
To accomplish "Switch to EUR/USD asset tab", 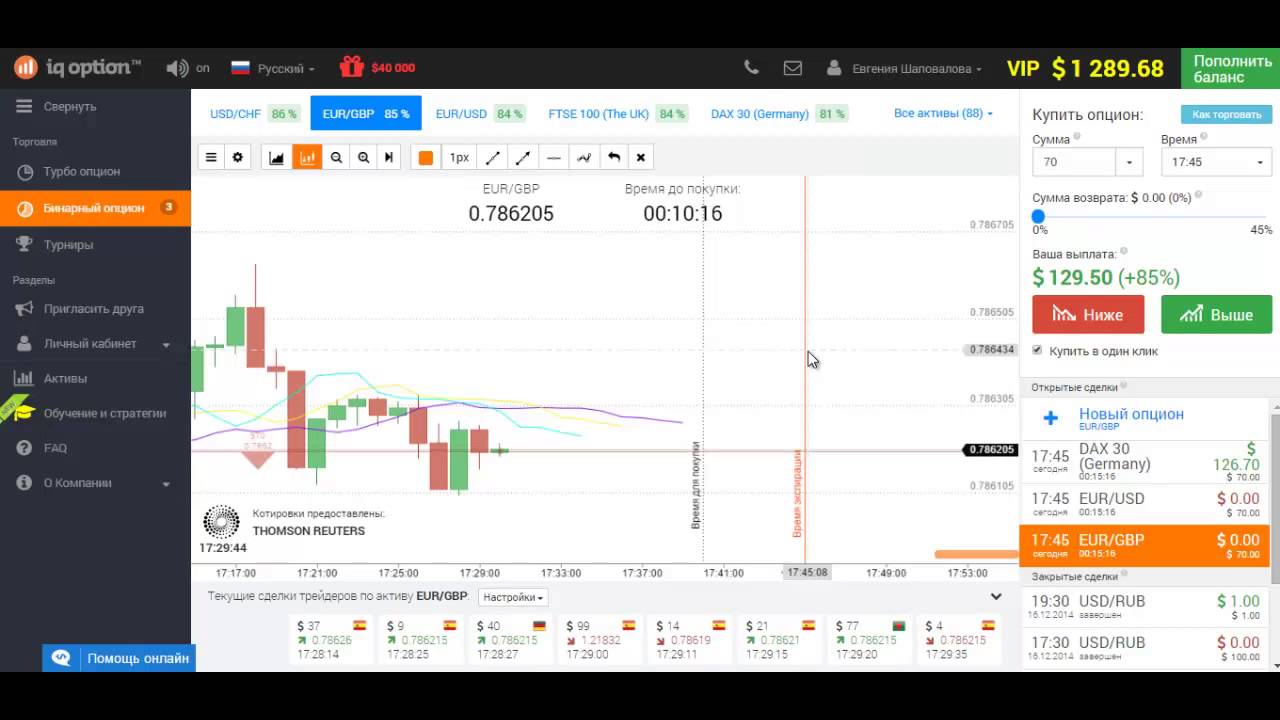I will (480, 114).
